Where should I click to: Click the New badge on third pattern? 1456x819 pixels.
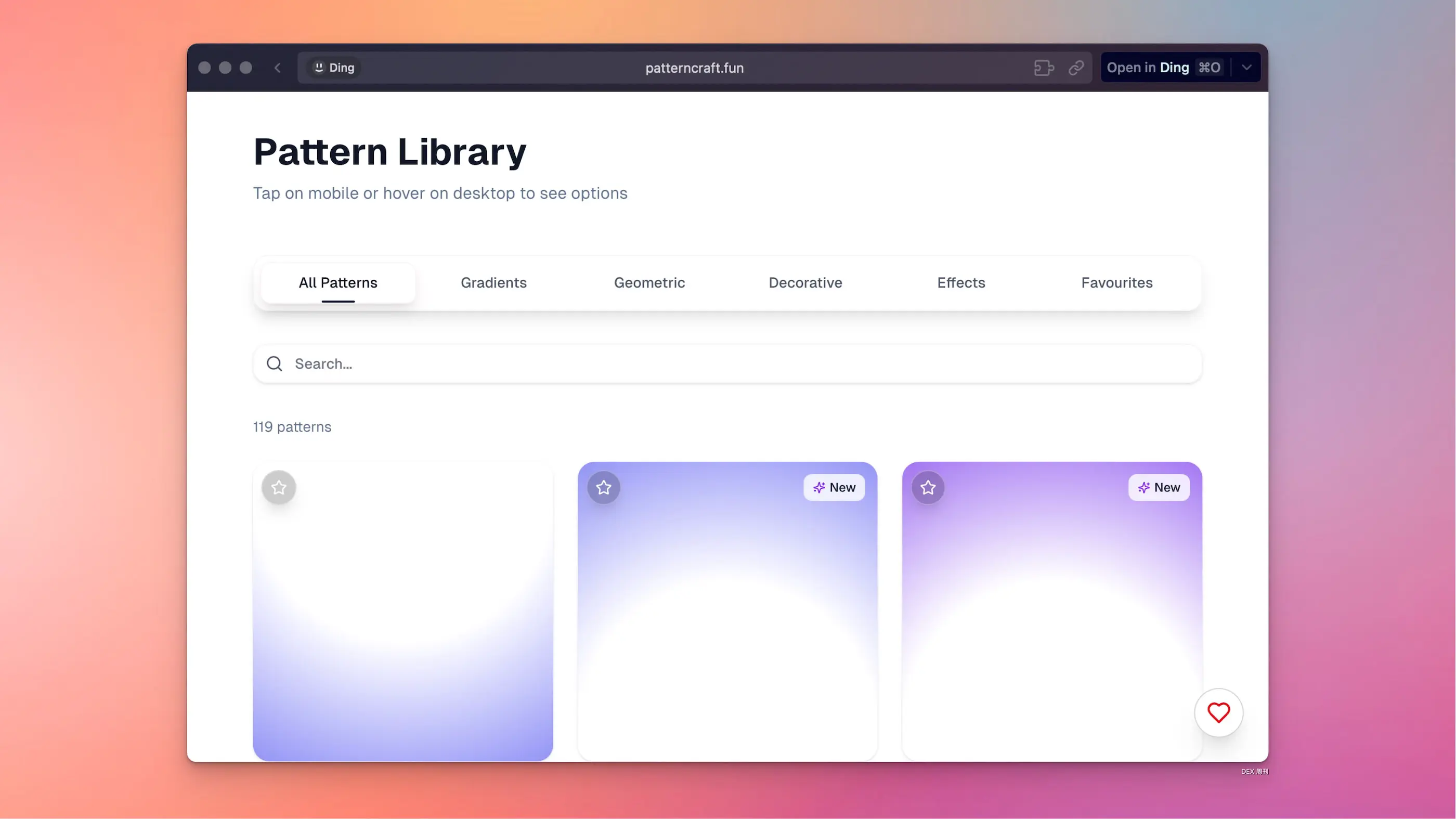tap(1159, 487)
